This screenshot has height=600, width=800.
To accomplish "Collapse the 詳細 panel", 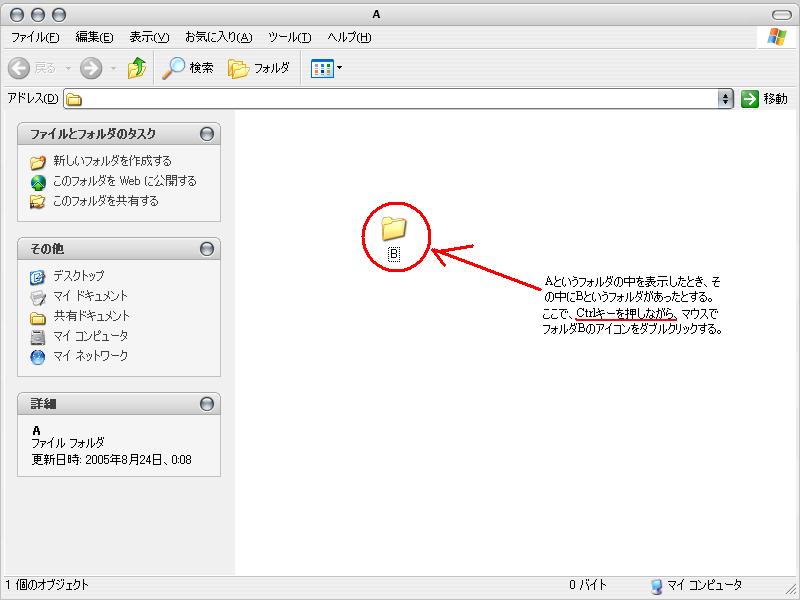I will click(207, 404).
